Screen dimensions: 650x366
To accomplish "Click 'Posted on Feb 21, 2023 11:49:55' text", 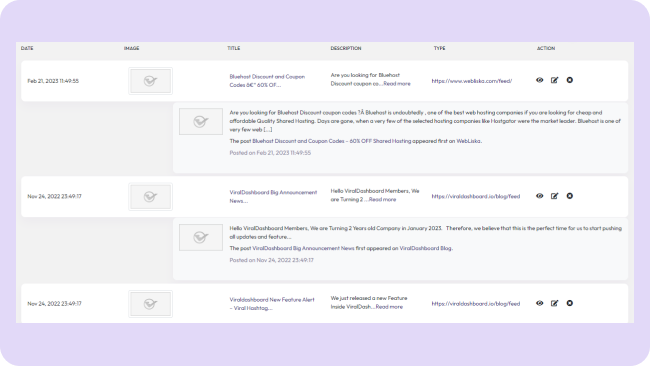I will pyautogui.click(x=270, y=153).
